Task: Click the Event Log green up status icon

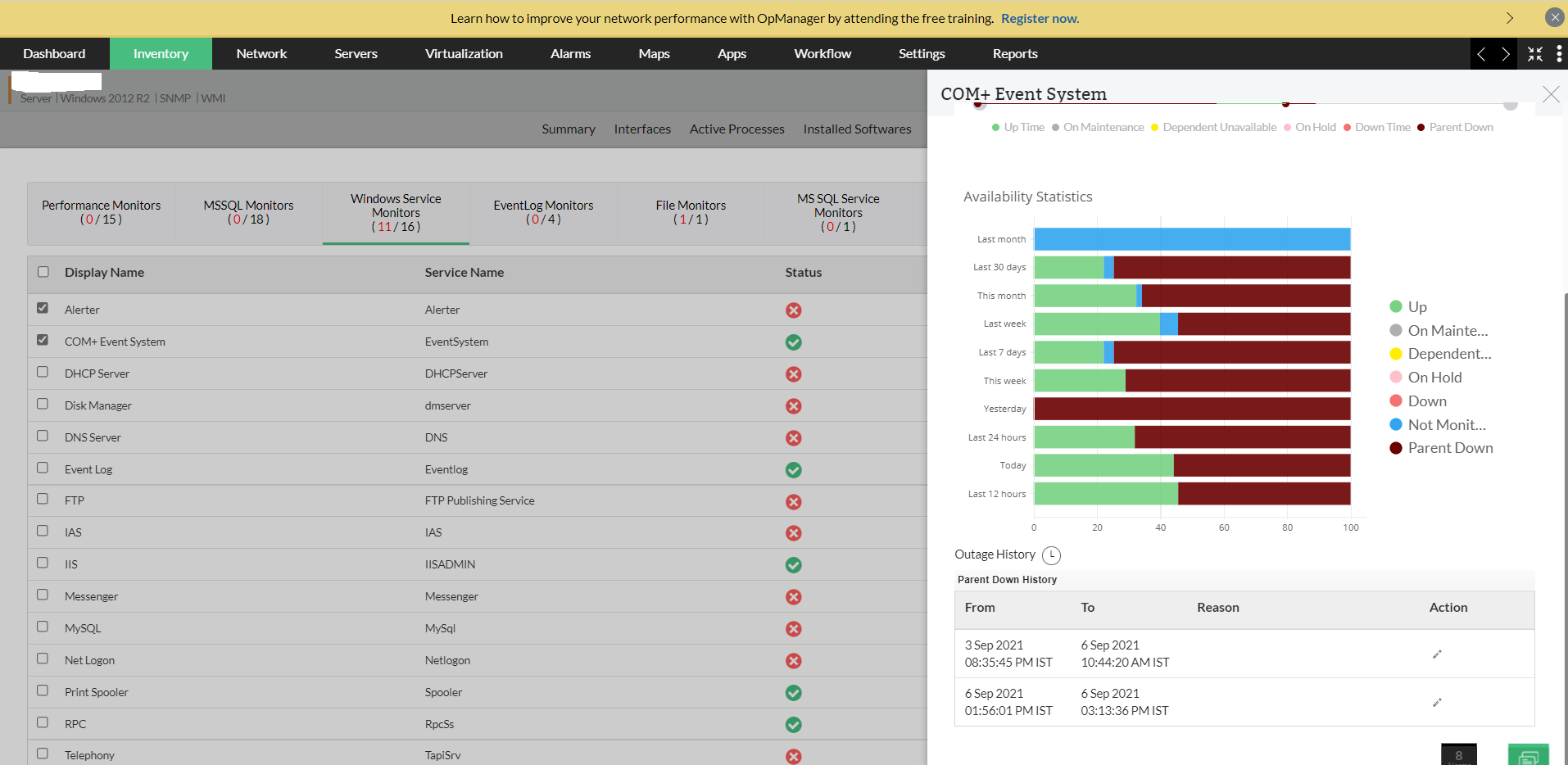Action: pyautogui.click(x=793, y=470)
